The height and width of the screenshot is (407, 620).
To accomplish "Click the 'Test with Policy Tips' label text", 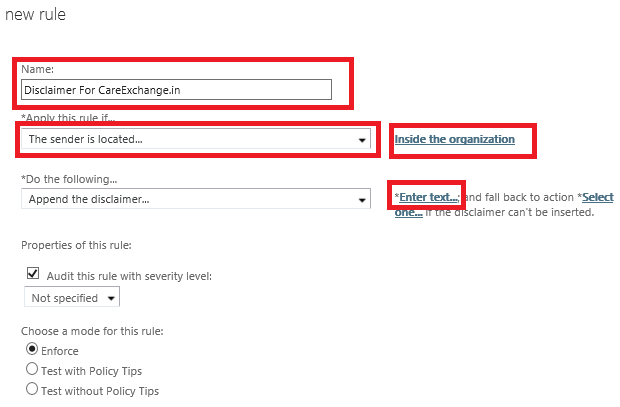I will point(91,371).
